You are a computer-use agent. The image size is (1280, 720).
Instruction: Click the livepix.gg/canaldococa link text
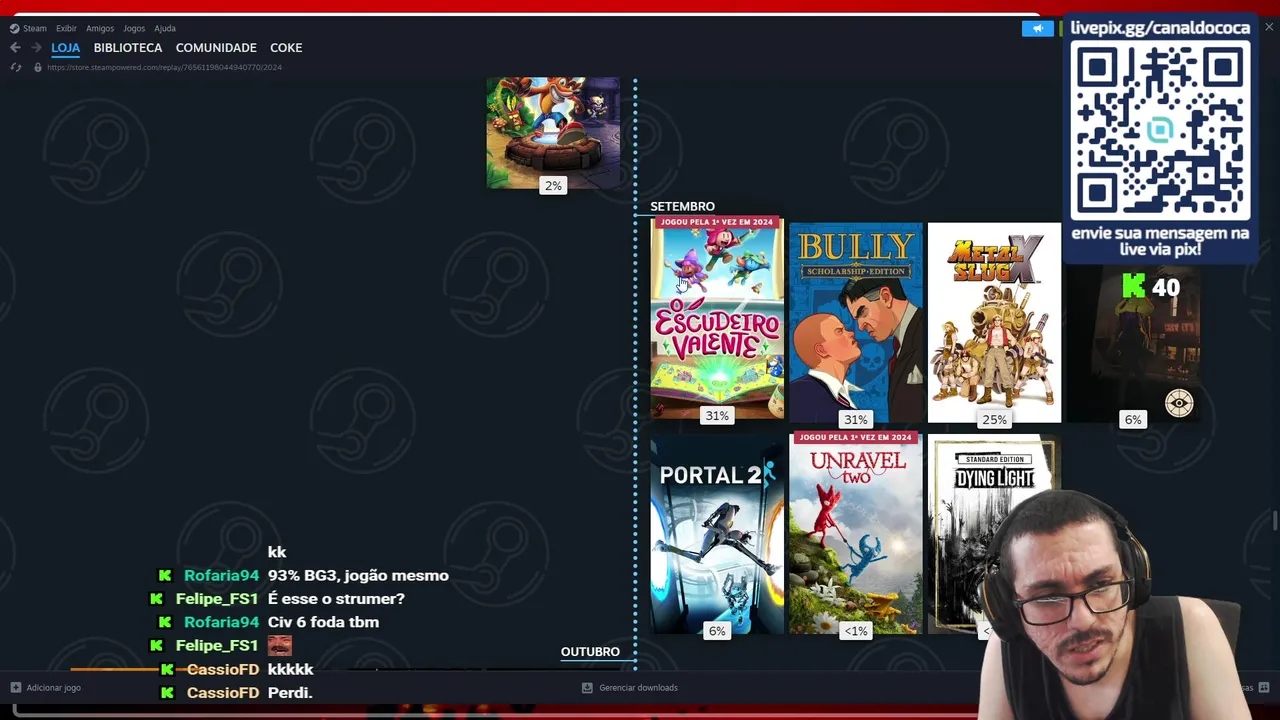coord(1160,28)
